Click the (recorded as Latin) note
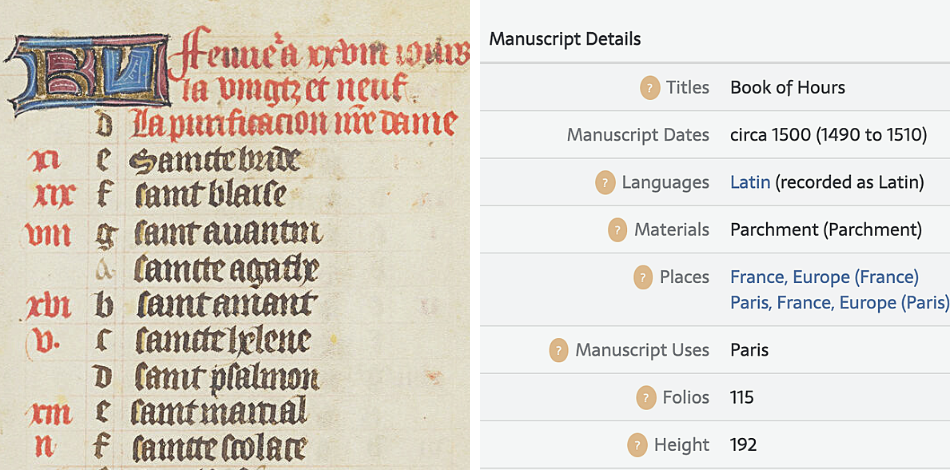This screenshot has width=950, height=470. [x=849, y=182]
